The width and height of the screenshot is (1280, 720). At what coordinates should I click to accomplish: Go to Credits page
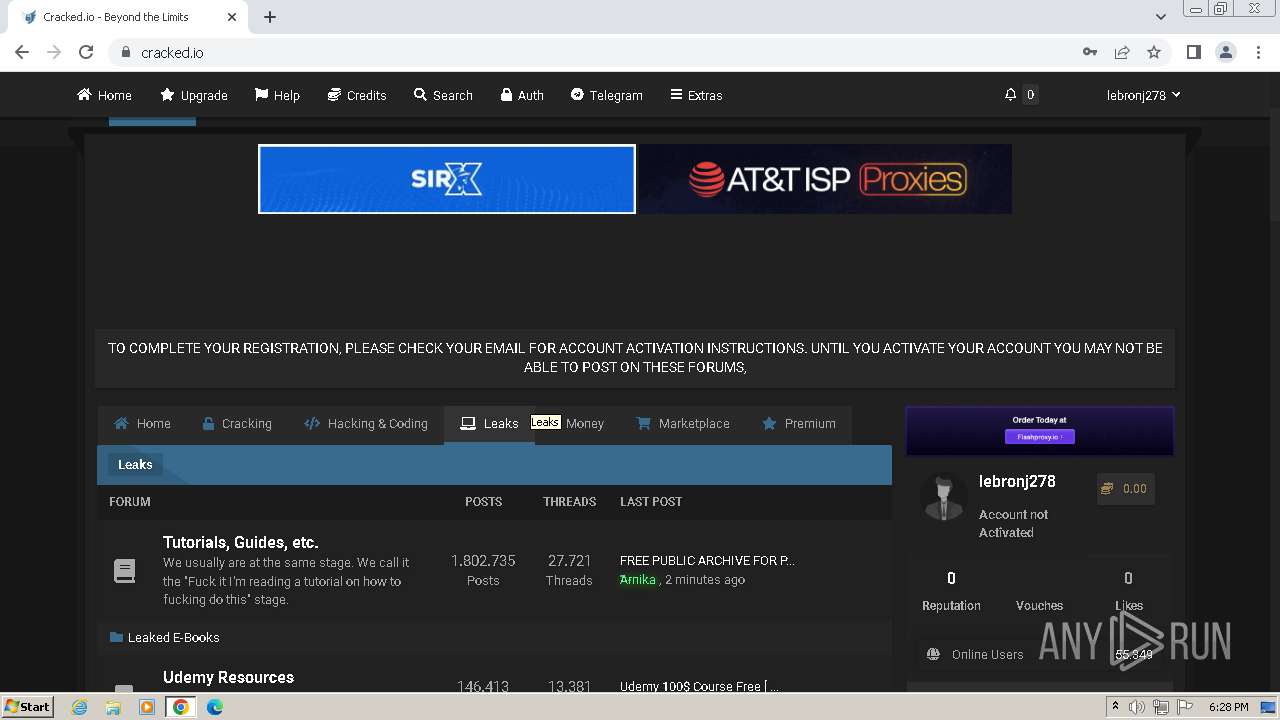point(357,95)
